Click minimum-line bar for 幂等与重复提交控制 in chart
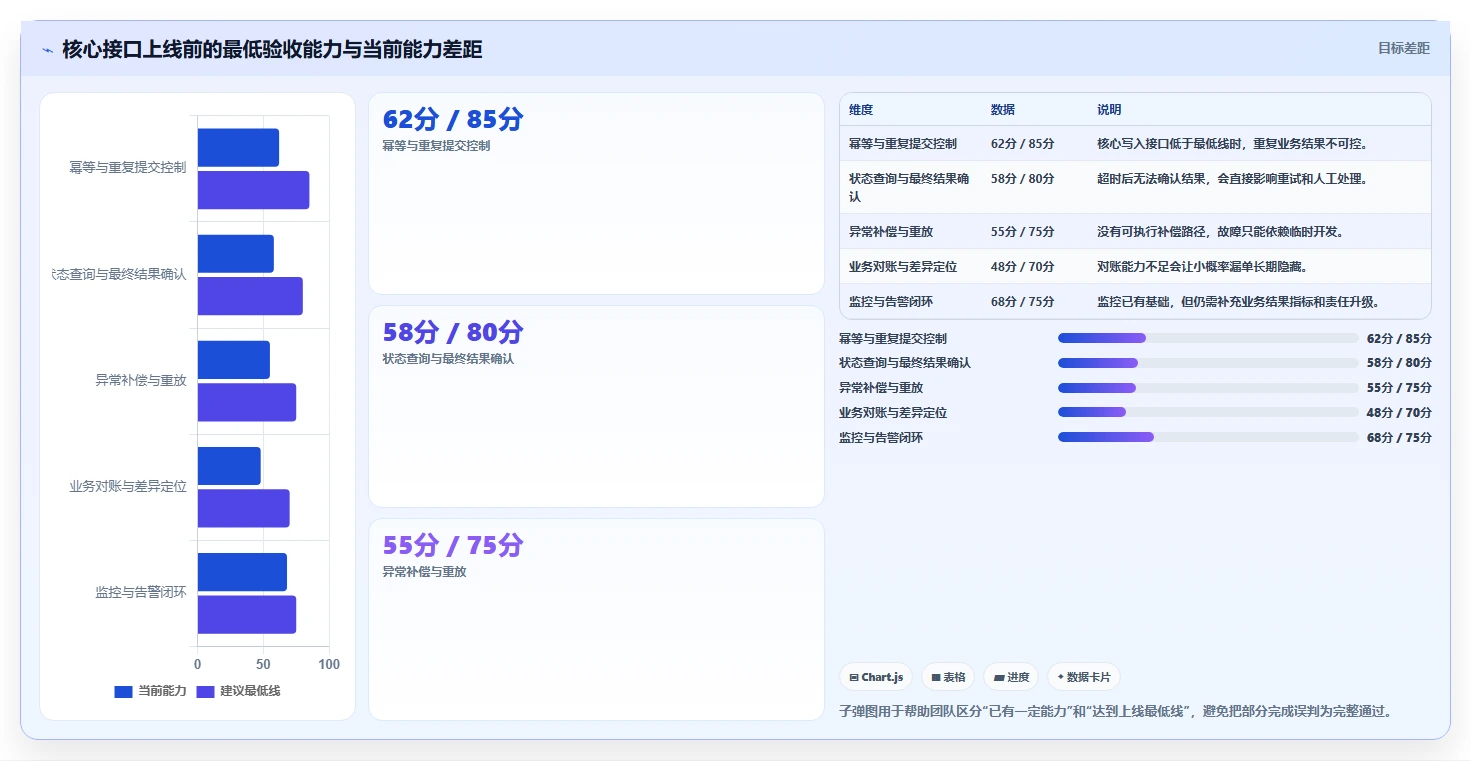Viewport: 1471px width, 761px height. coord(253,190)
